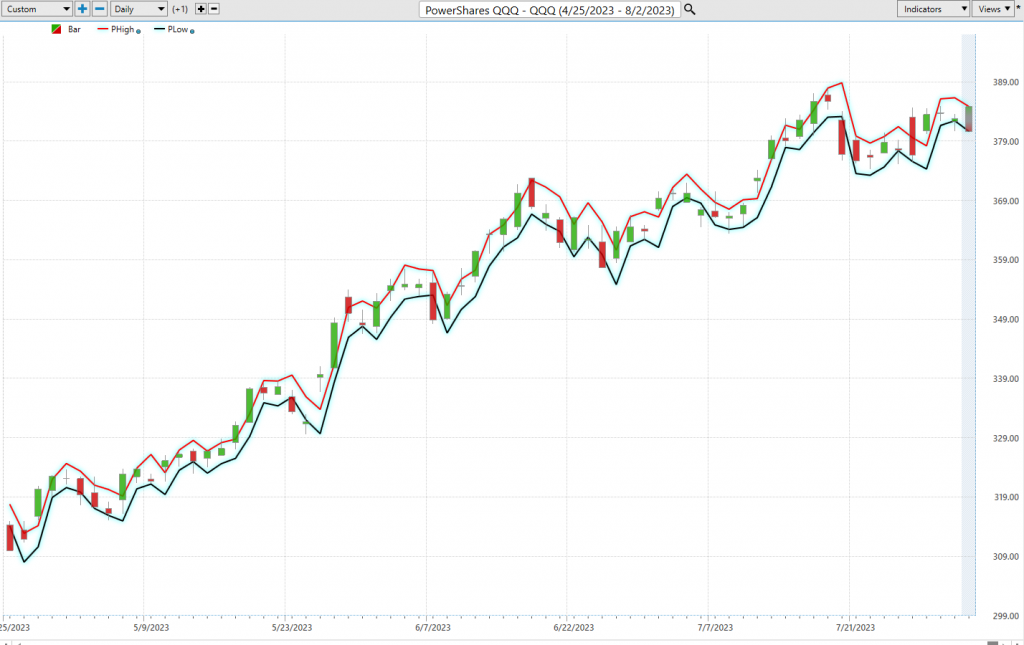Click the small black plus button beside (+1)

click(200, 9)
